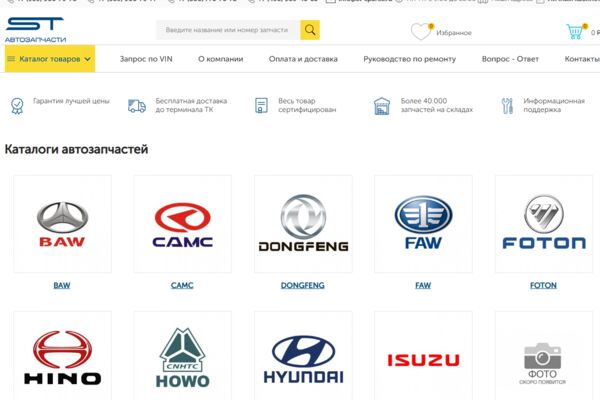Open Вопрос - Ответ menu item

(510, 59)
